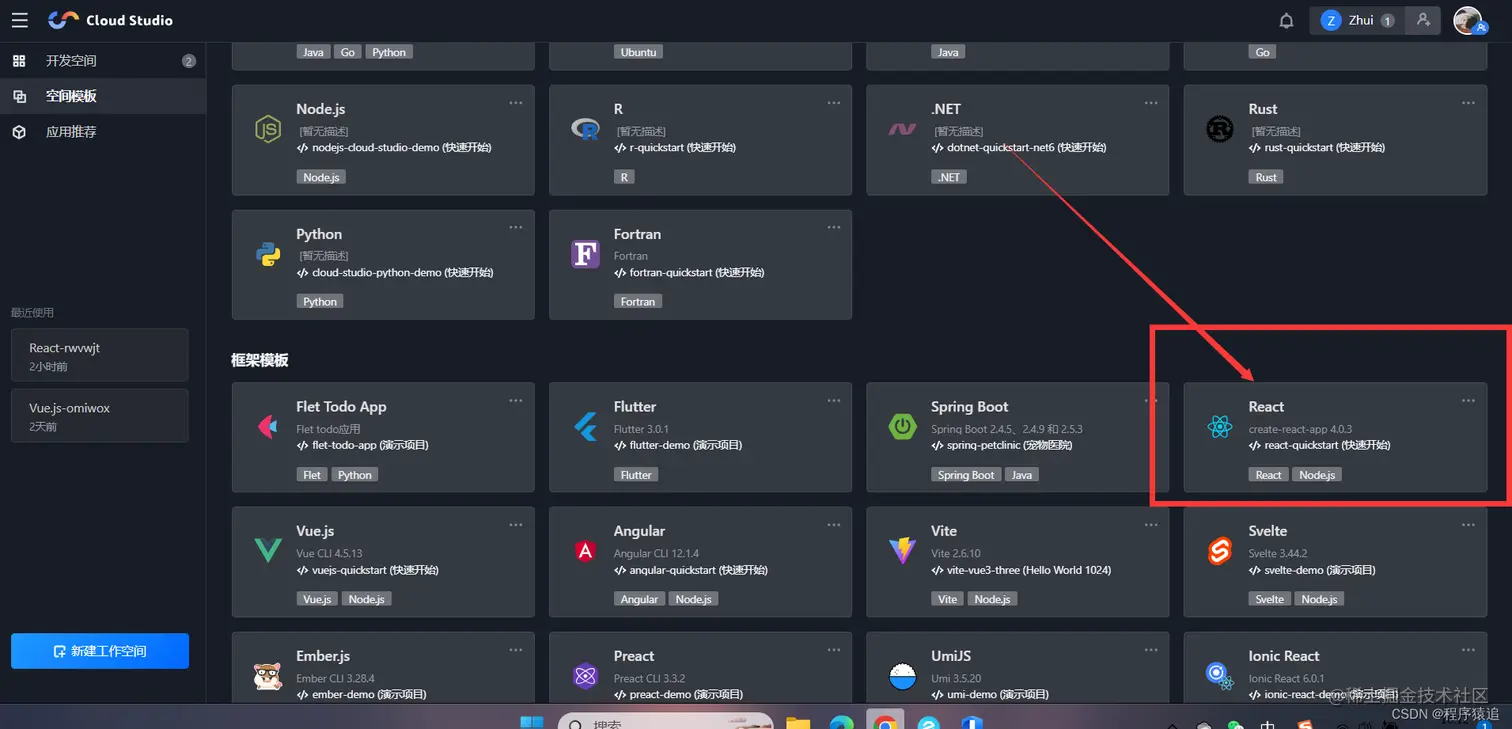Open the Zhui team switcher
The width and height of the screenshot is (1512, 729).
coord(1357,20)
